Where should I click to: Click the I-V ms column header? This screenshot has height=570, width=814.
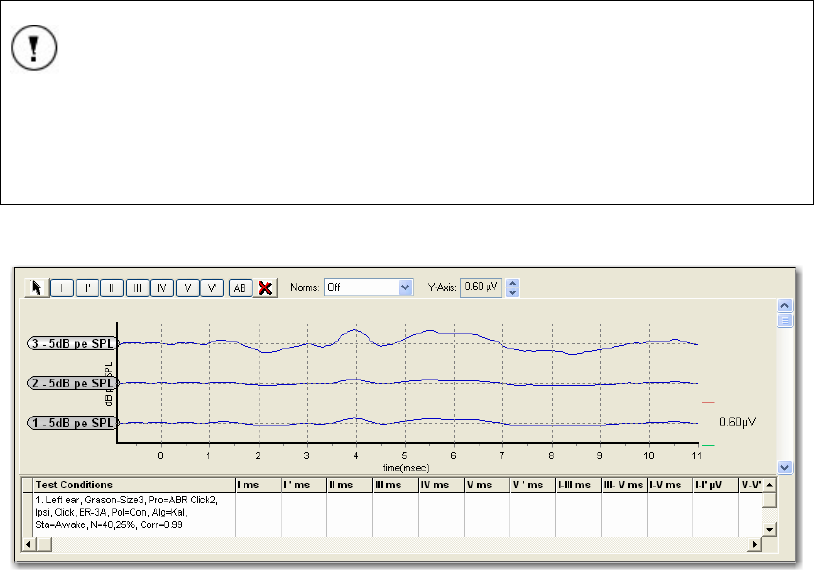(670, 485)
